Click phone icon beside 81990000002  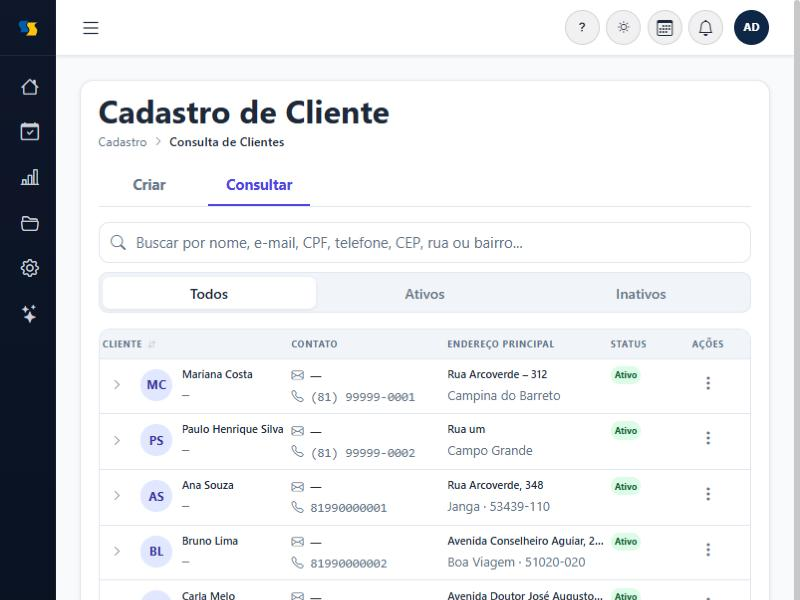tap(297, 563)
